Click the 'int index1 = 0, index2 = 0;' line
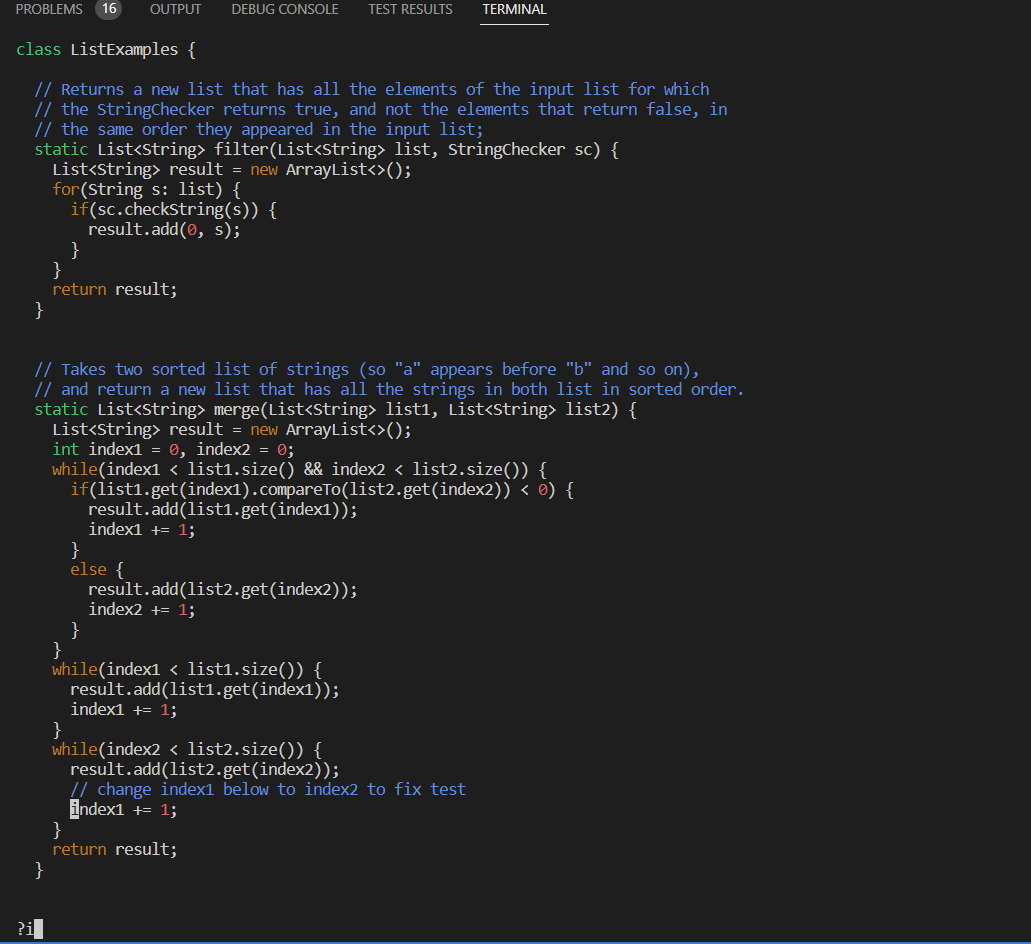Screen dimensions: 1031x944 [x=173, y=449]
